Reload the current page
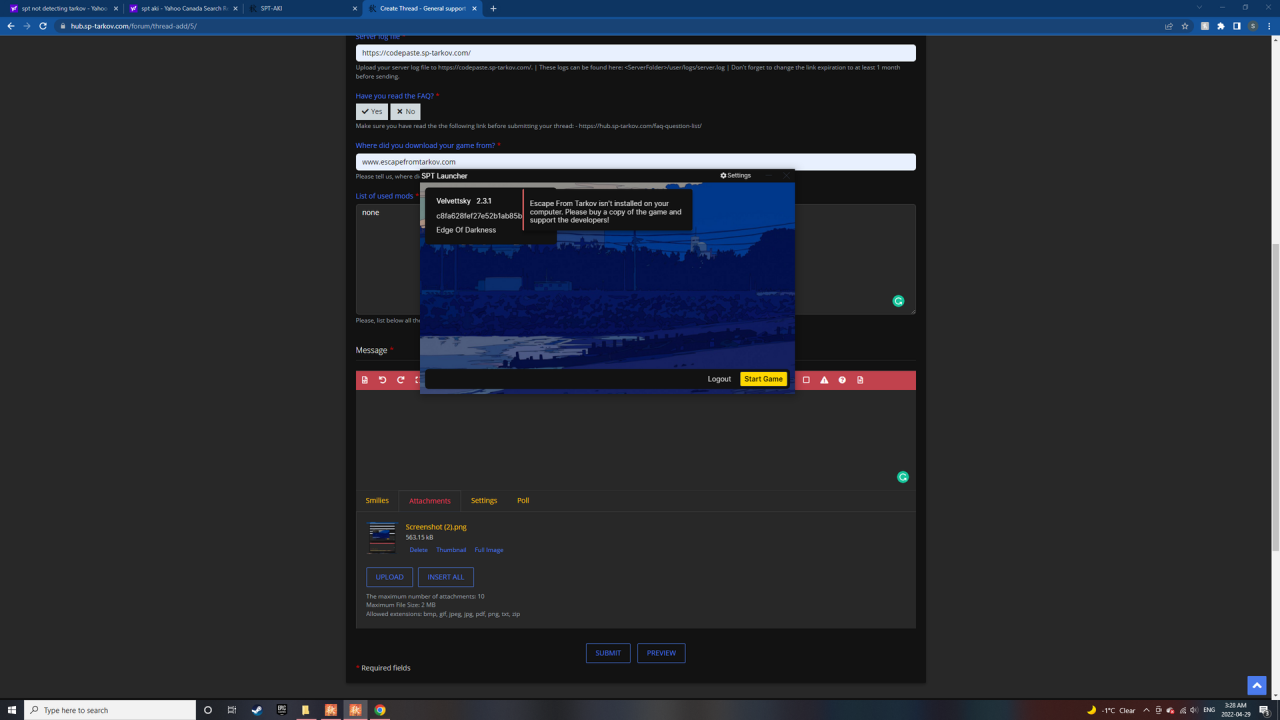This screenshot has width=1280, height=720. (43, 26)
